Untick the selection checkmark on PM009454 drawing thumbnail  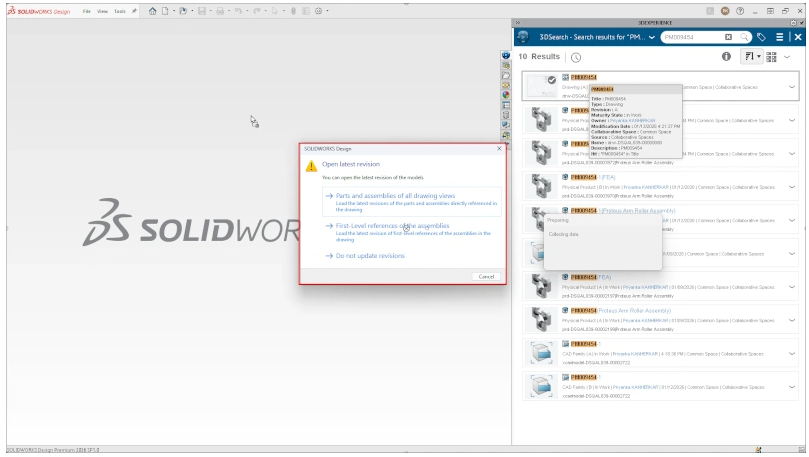click(552, 80)
